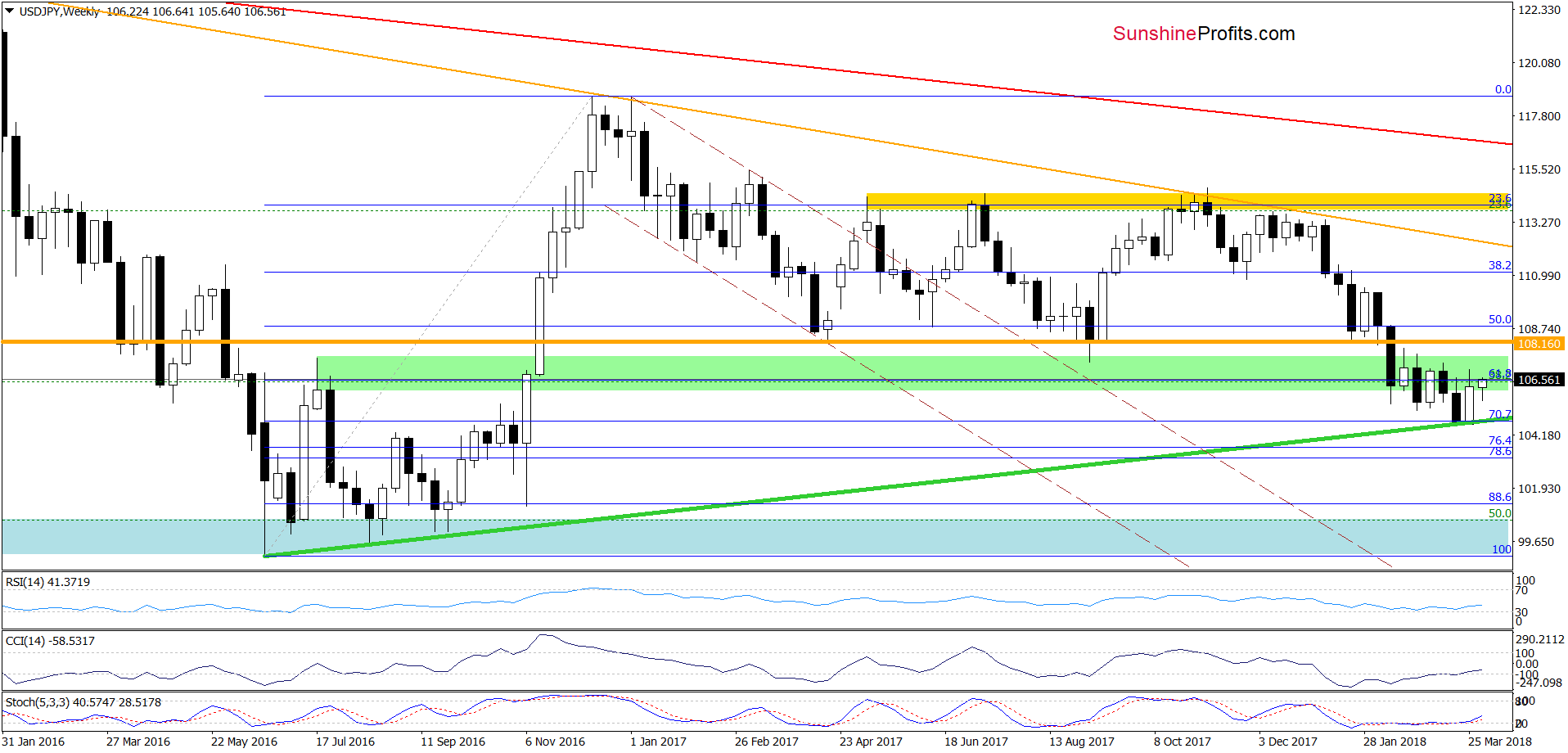
Task: Click the 104.180 price axis label
Action: tap(1539, 435)
